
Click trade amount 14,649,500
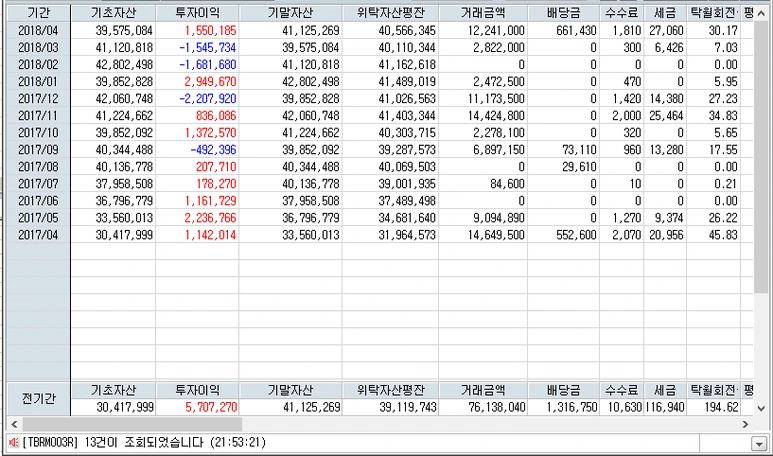[x=496, y=235]
